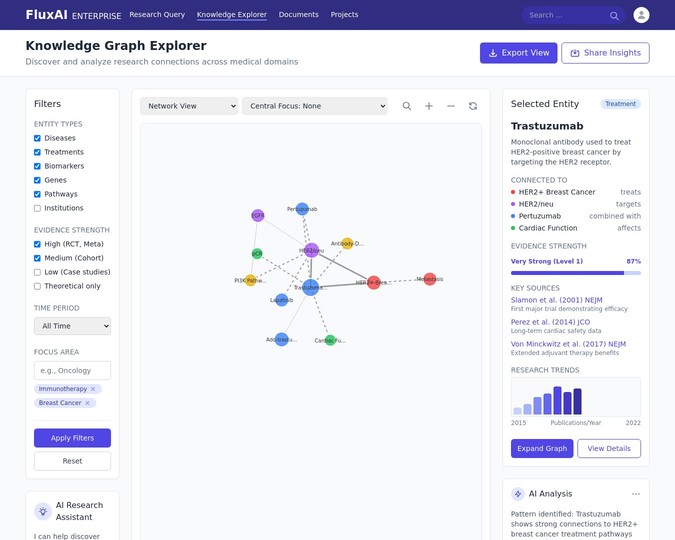The height and width of the screenshot is (540, 675).
Task: Open the Network View dropdown
Action: point(189,106)
